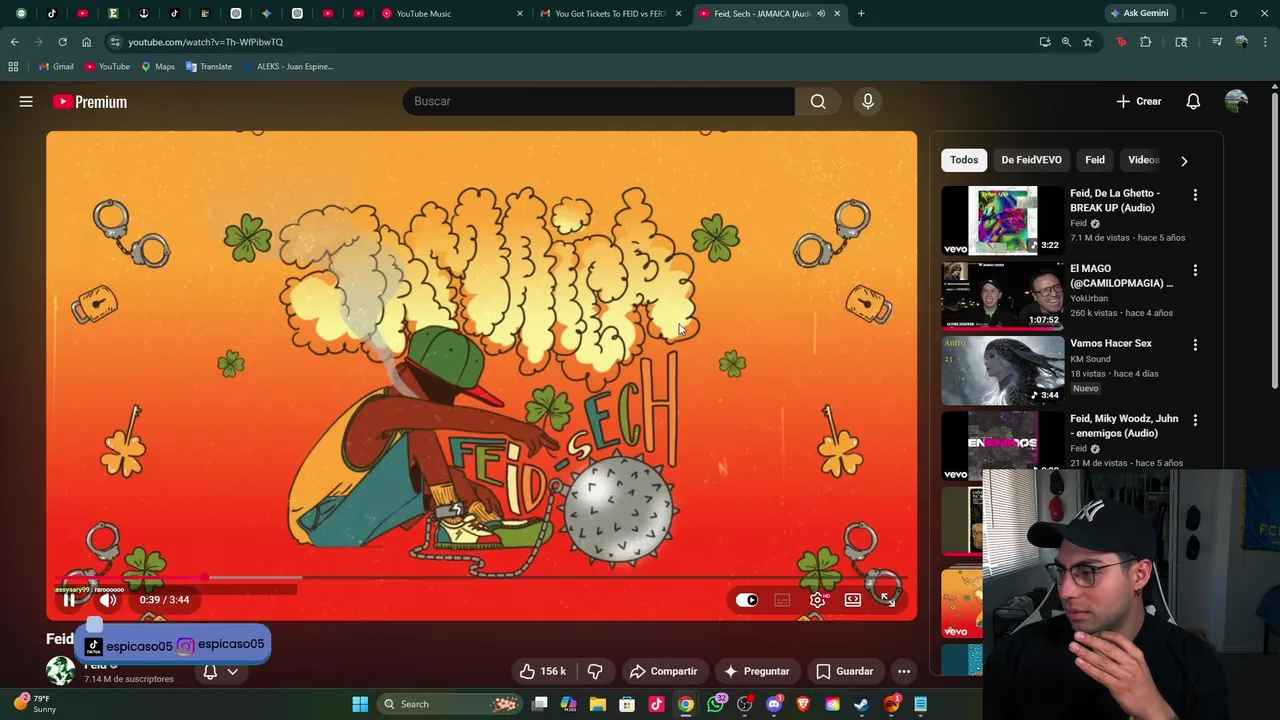Select the Videos filter chip
This screenshot has width=1280, height=720.
click(1143, 160)
